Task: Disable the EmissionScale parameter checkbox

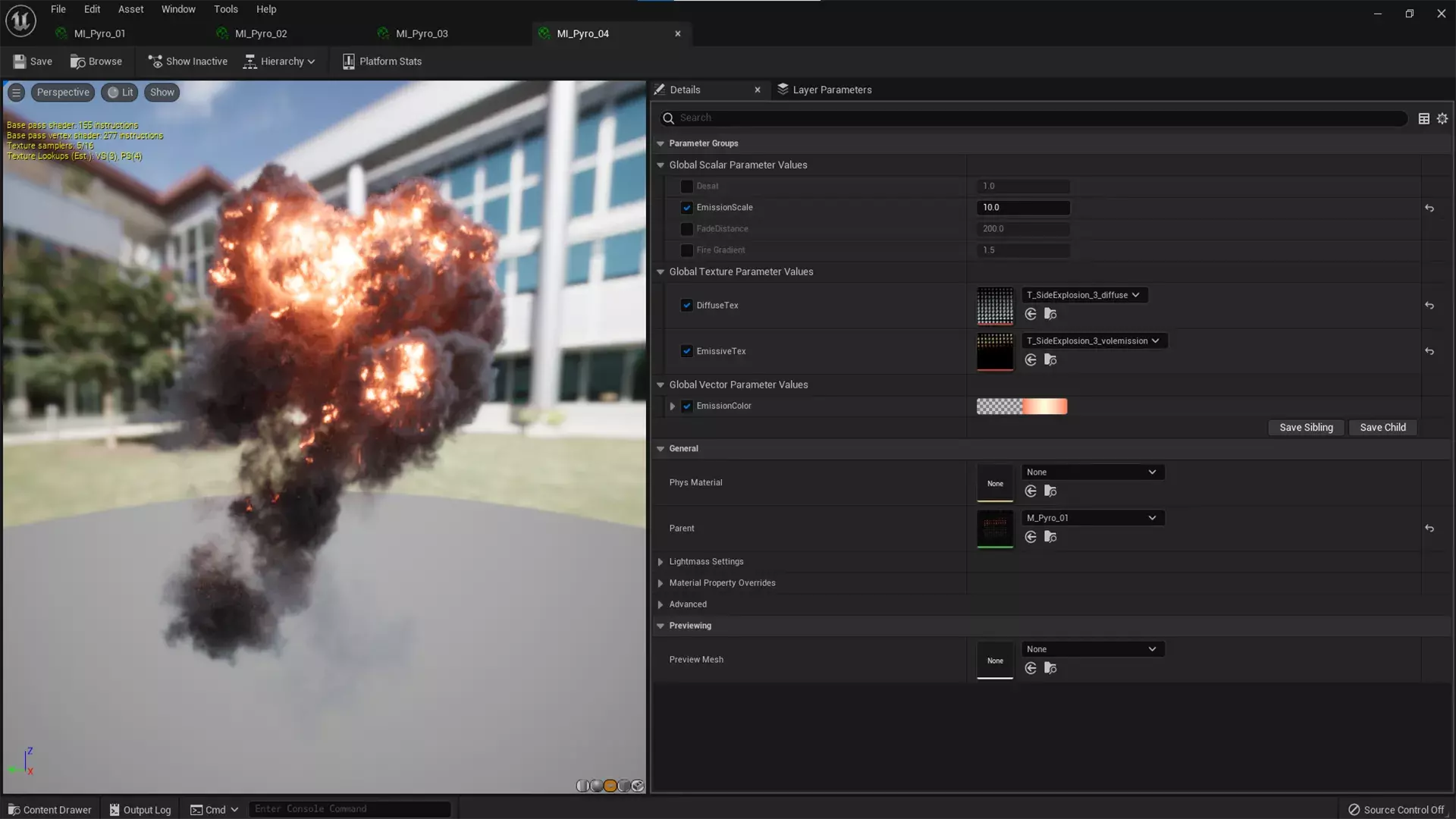Action: pos(686,207)
